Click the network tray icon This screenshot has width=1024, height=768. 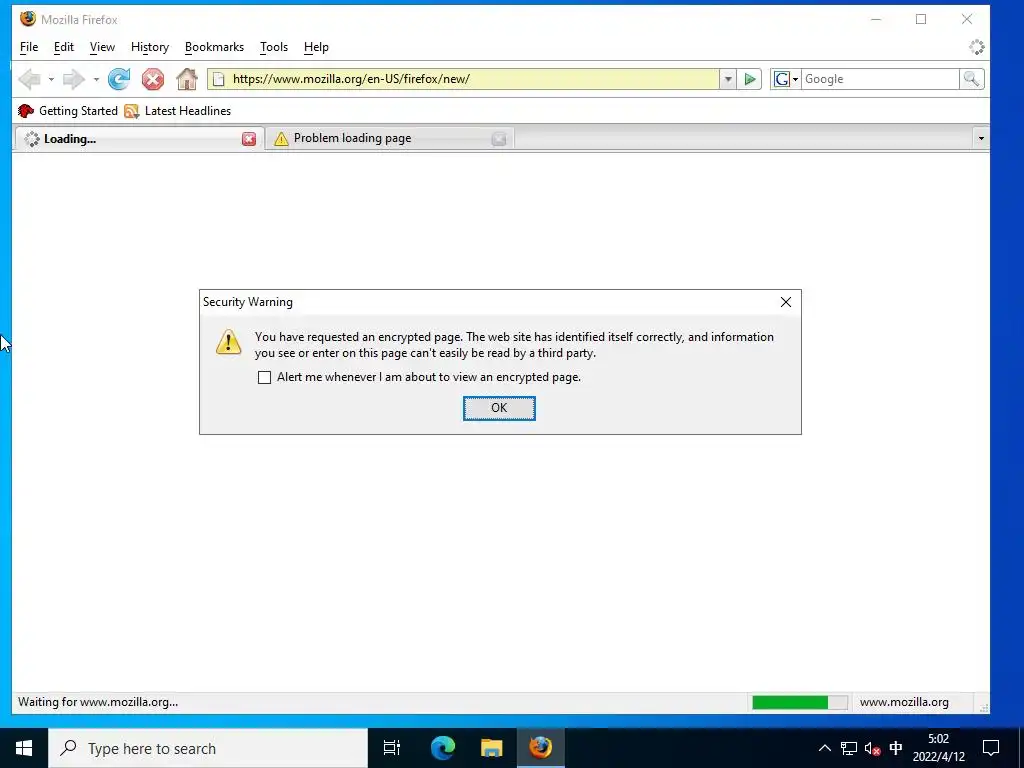tap(848, 748)
